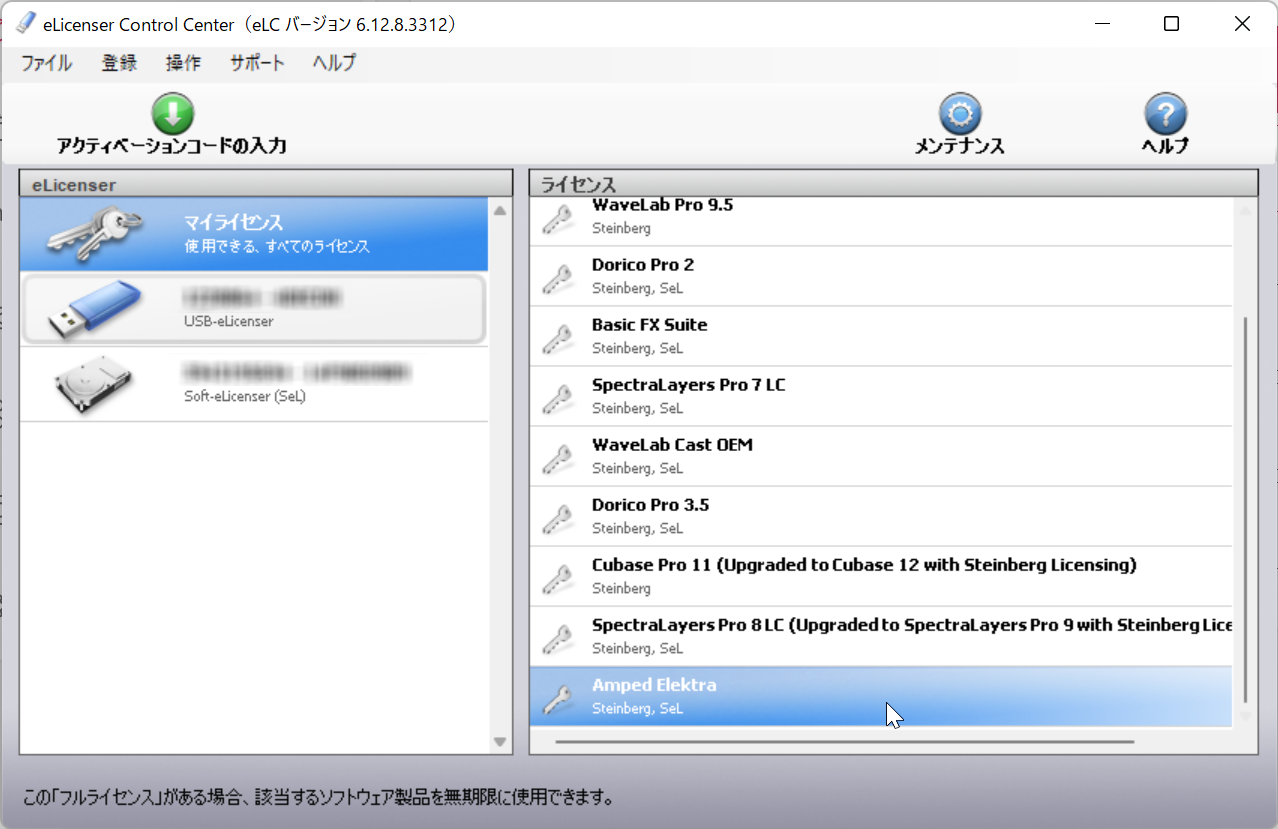This screenshot has height=829, width=1278.
Task: Click the key icon beside WaveLab Cast OEM
Action: click(x=557, y=457)
